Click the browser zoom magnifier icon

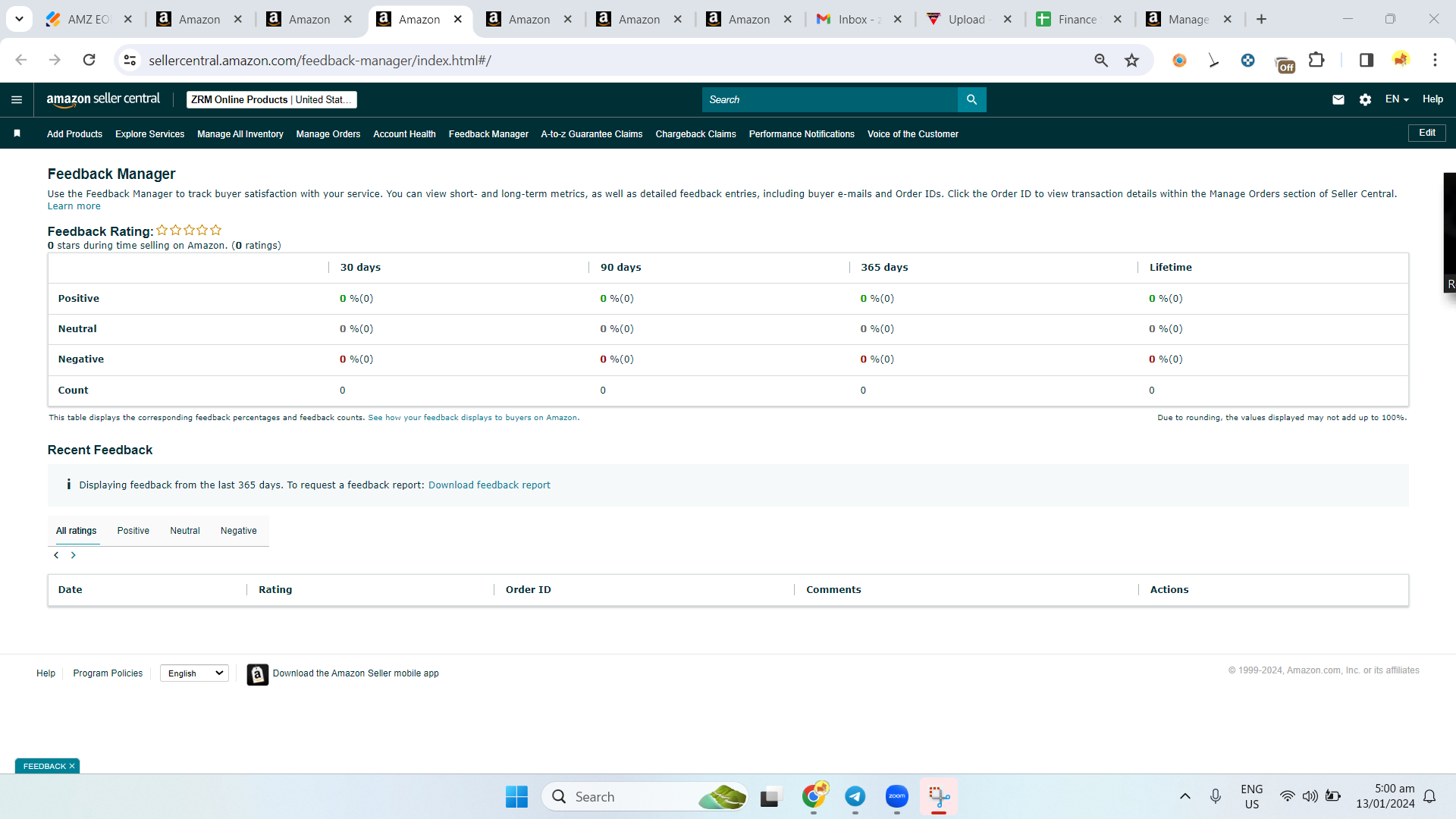pos(1101,60)
